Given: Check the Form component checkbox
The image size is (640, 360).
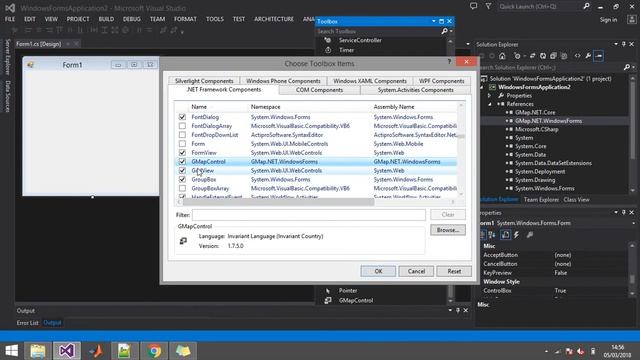Looking at the screenshot, I should click(182, 144).
